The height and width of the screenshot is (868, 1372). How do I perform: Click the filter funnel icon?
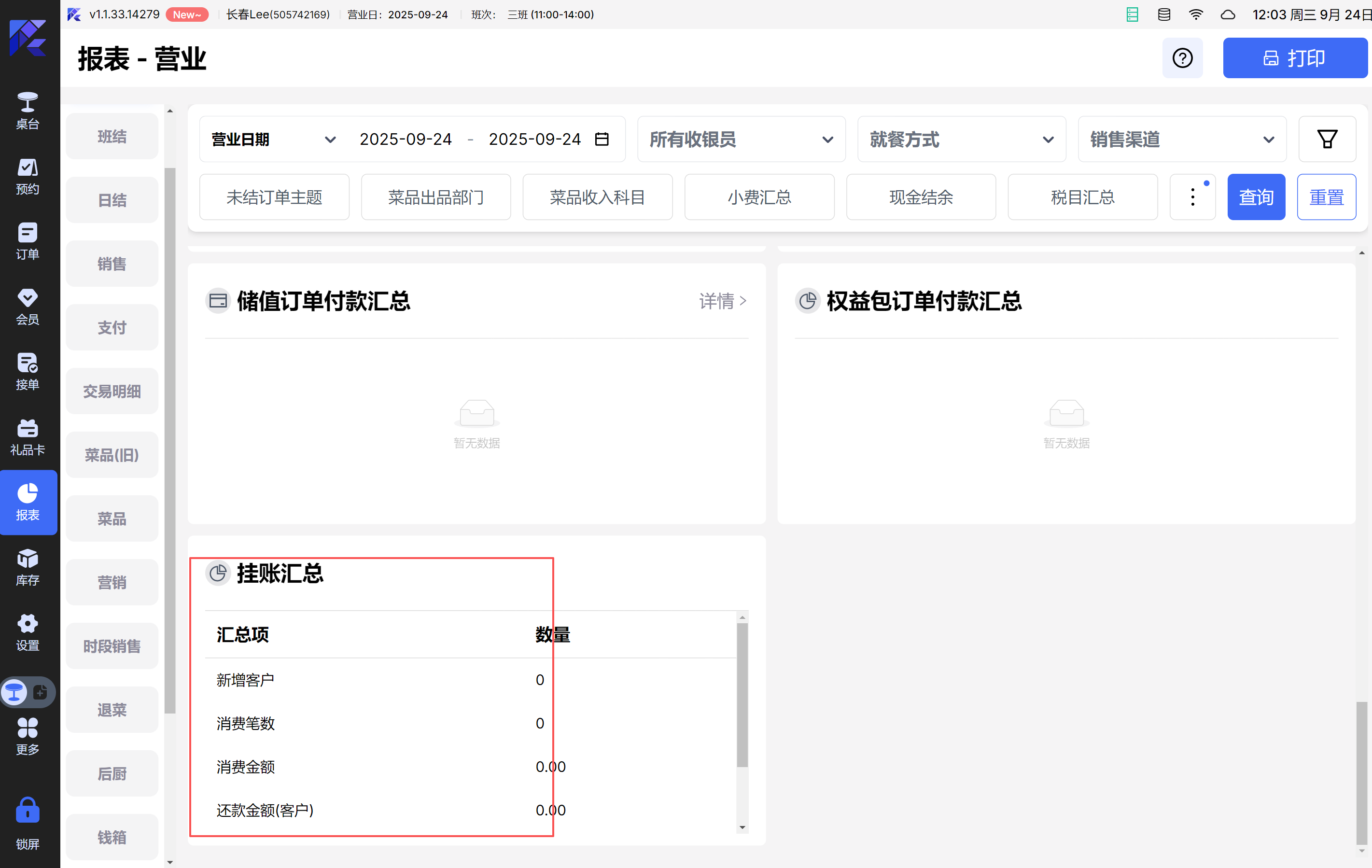point(1327,139)
